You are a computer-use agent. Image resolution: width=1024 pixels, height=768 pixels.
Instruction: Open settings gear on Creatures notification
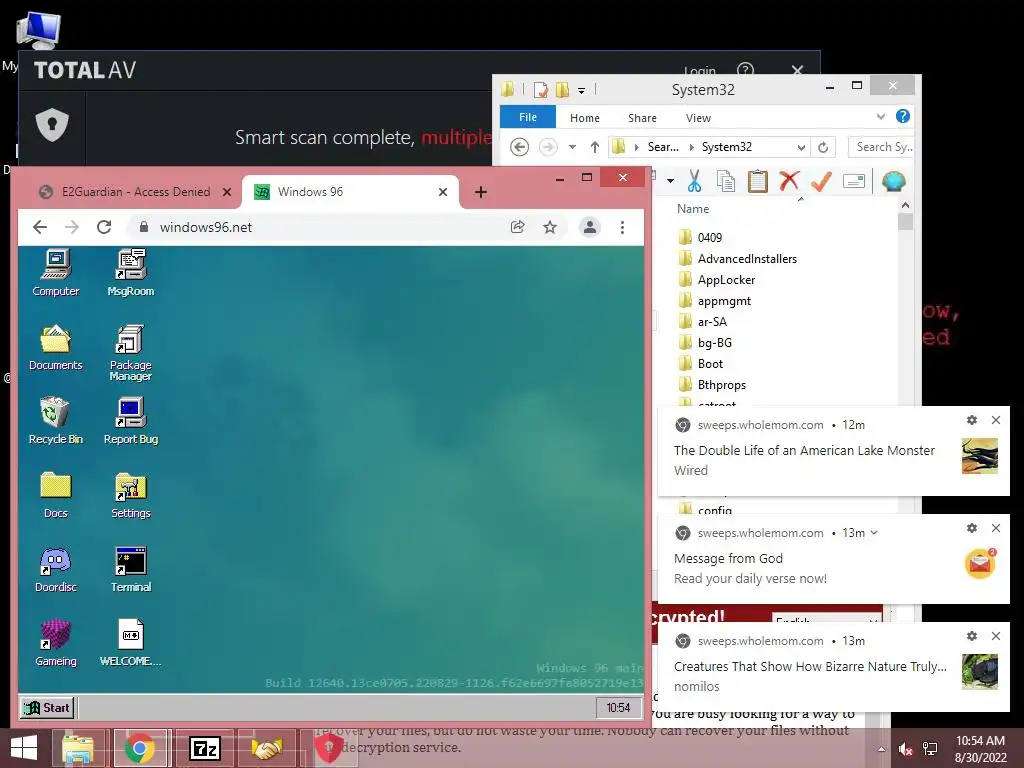point(972,636)
